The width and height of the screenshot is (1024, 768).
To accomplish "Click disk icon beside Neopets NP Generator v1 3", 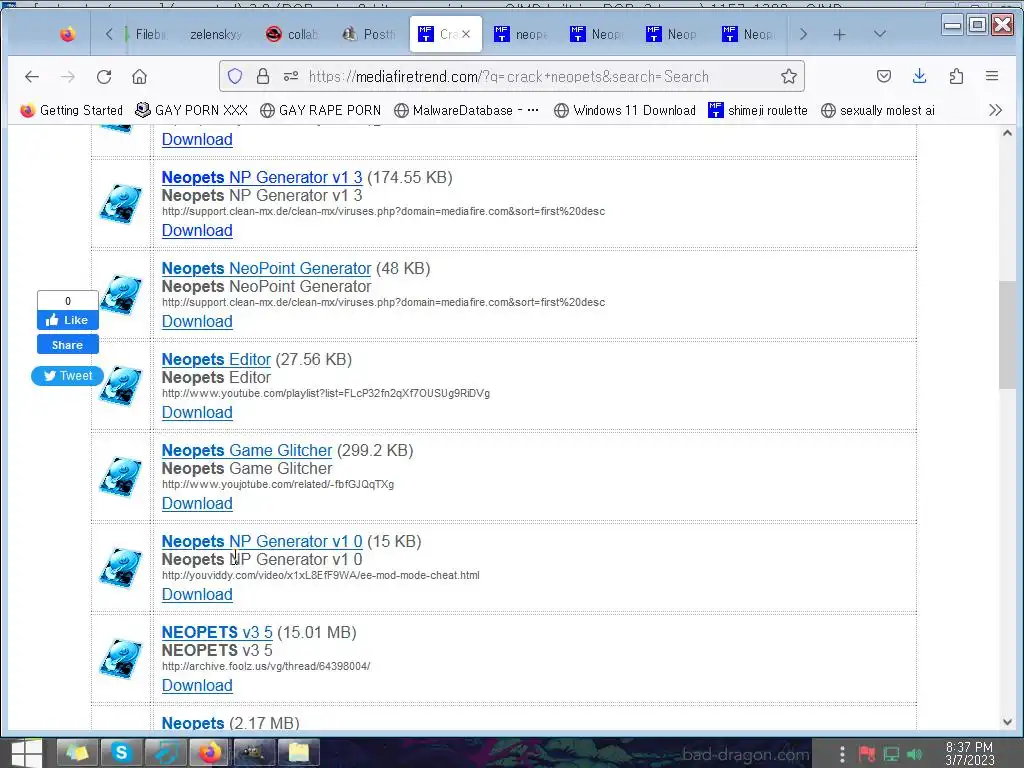I will [x=121, y=204].
